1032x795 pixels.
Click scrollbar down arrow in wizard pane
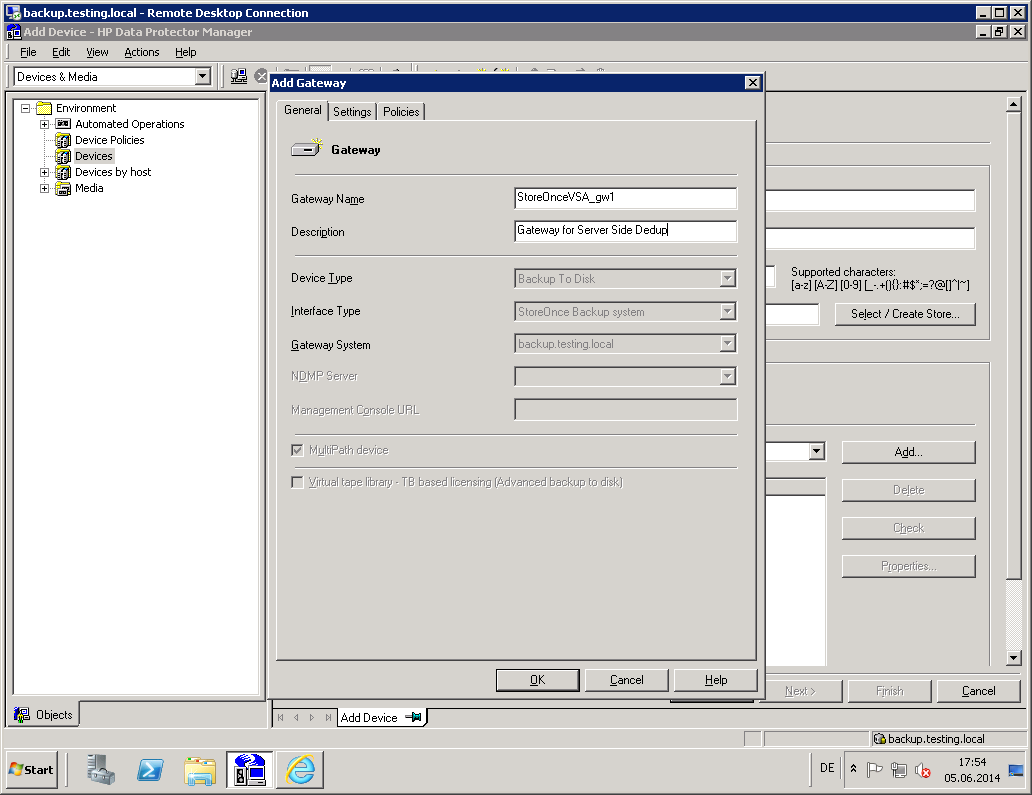1014,657
